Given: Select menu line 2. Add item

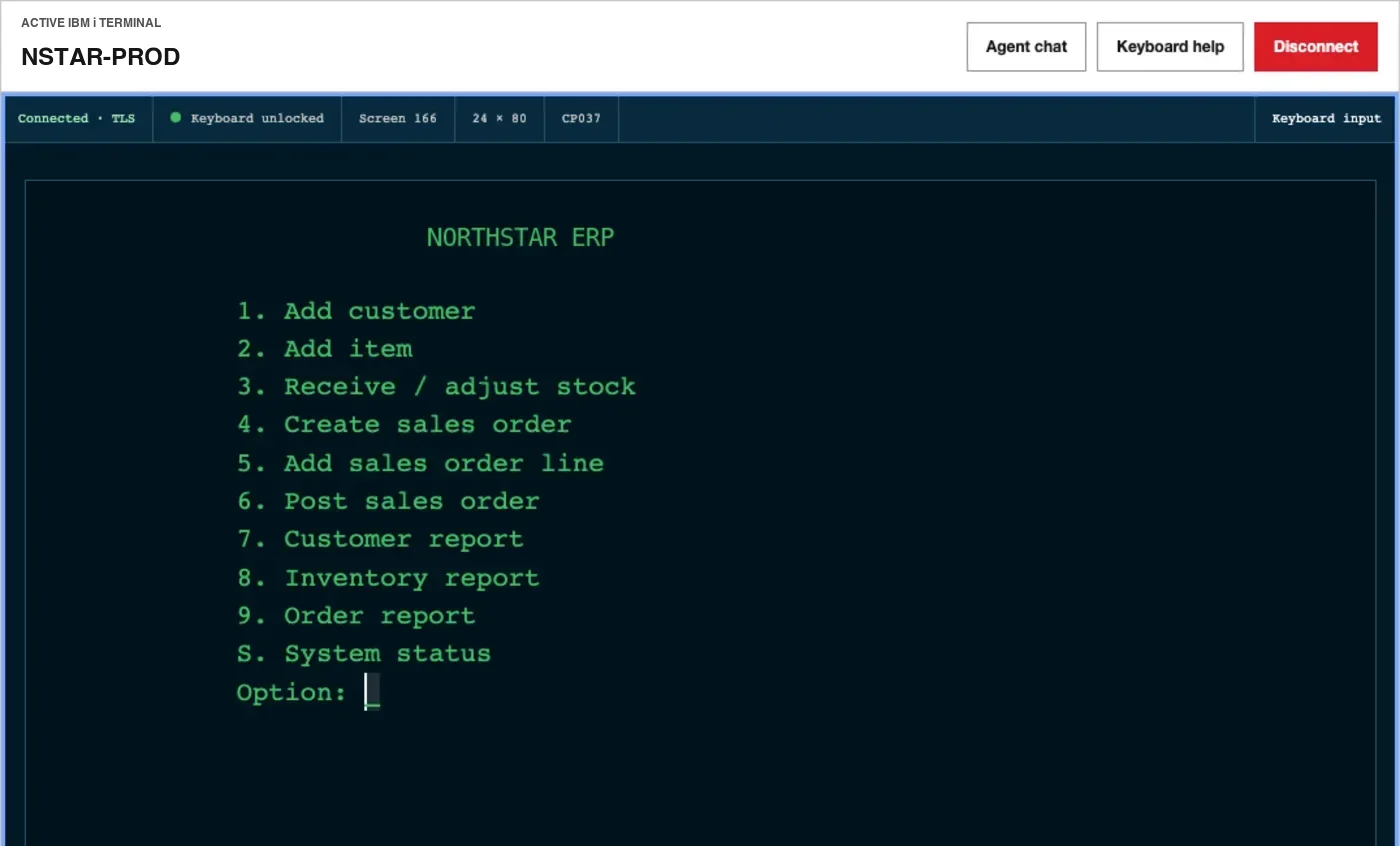Looking at the screenshot, I should pyautogui.click(x=324, y=349).
